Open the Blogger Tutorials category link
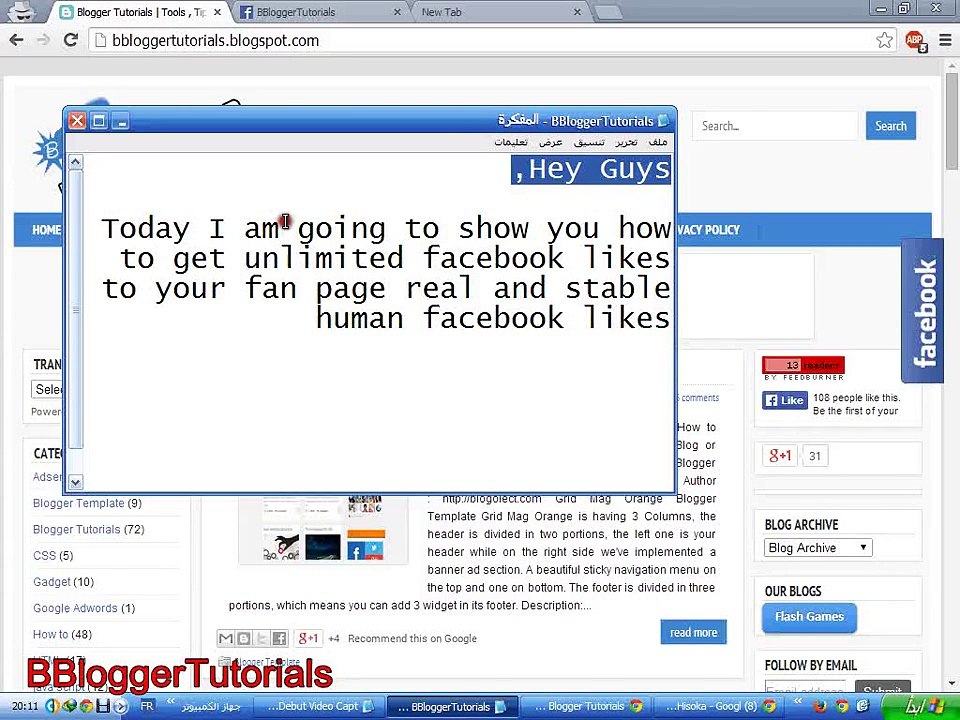Viewport: 960px width, 720px height. (77, 530)
